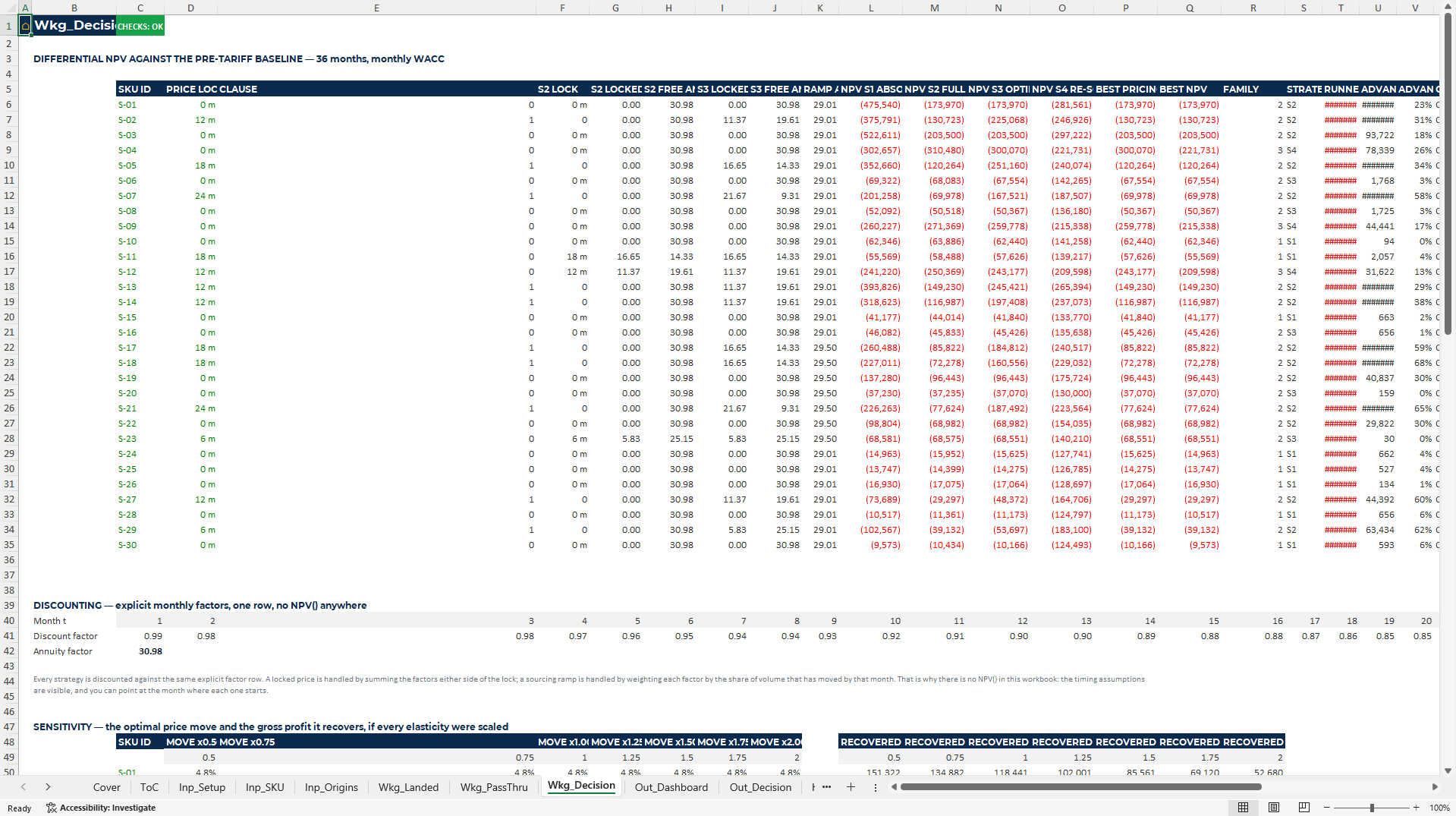
Task: Click the S2 LOCK header cell
Action: 562,89
